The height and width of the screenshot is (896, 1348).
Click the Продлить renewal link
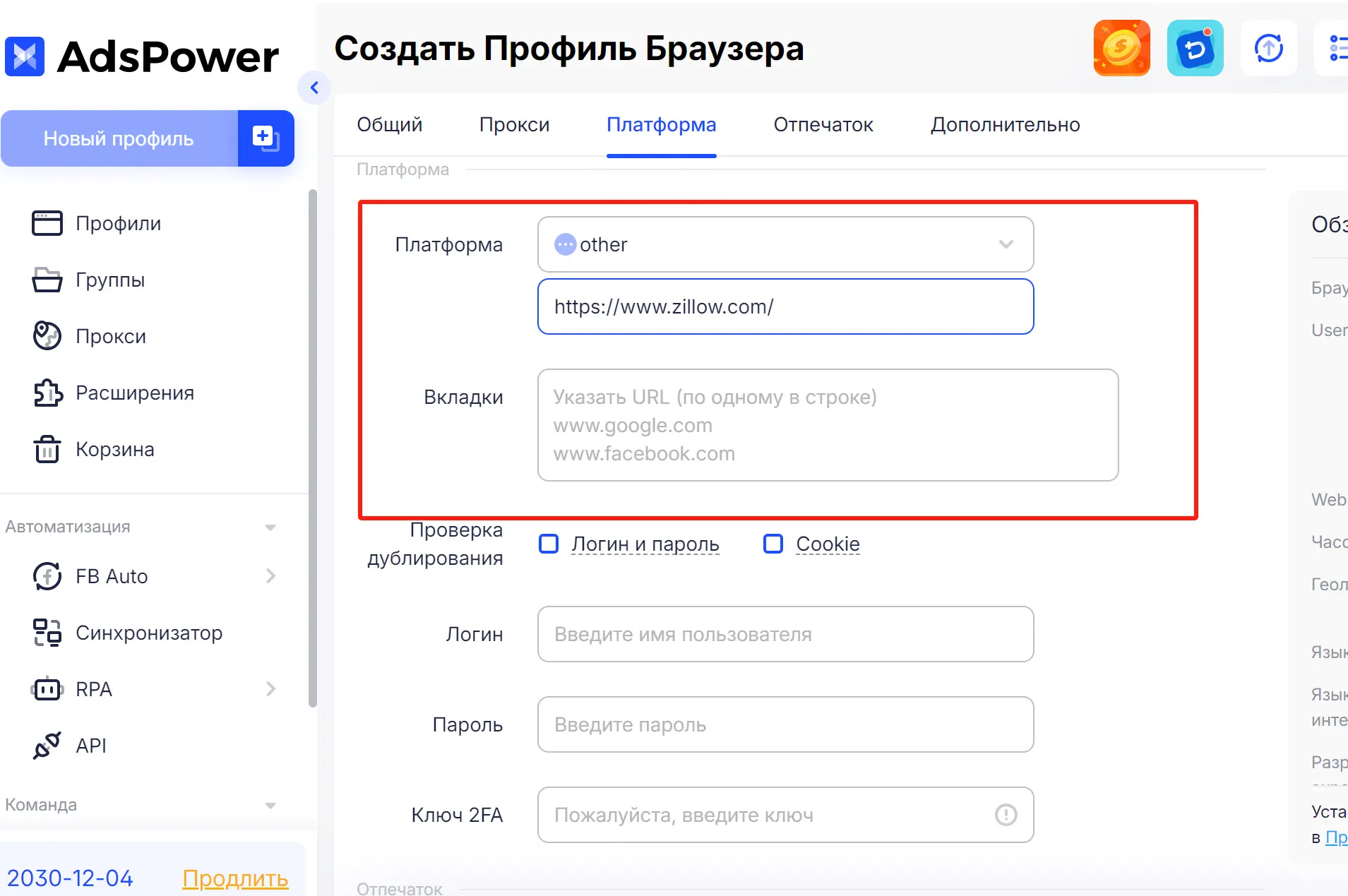coord(235,878)
